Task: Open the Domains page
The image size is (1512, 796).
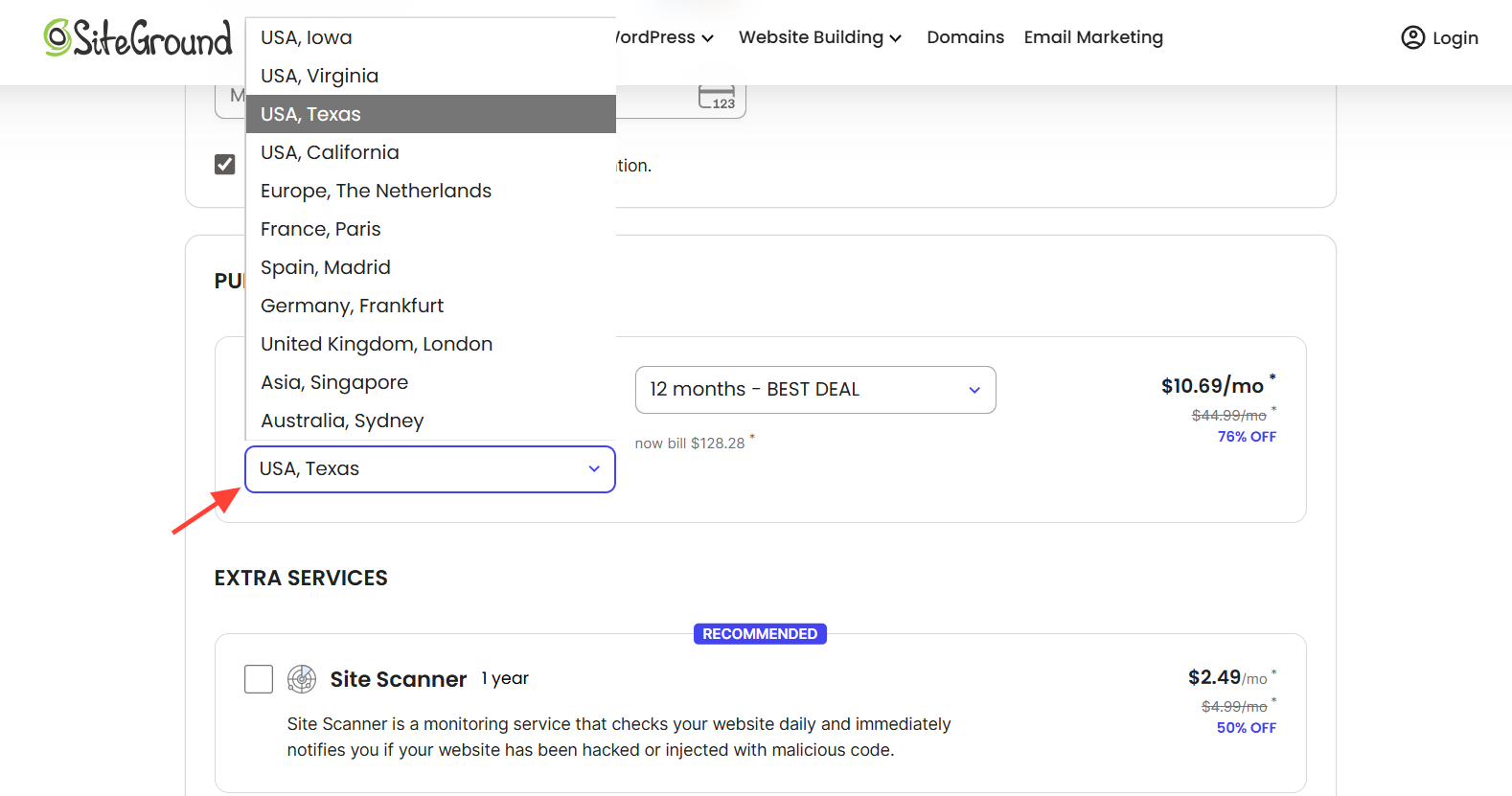Action: (965, 37)
